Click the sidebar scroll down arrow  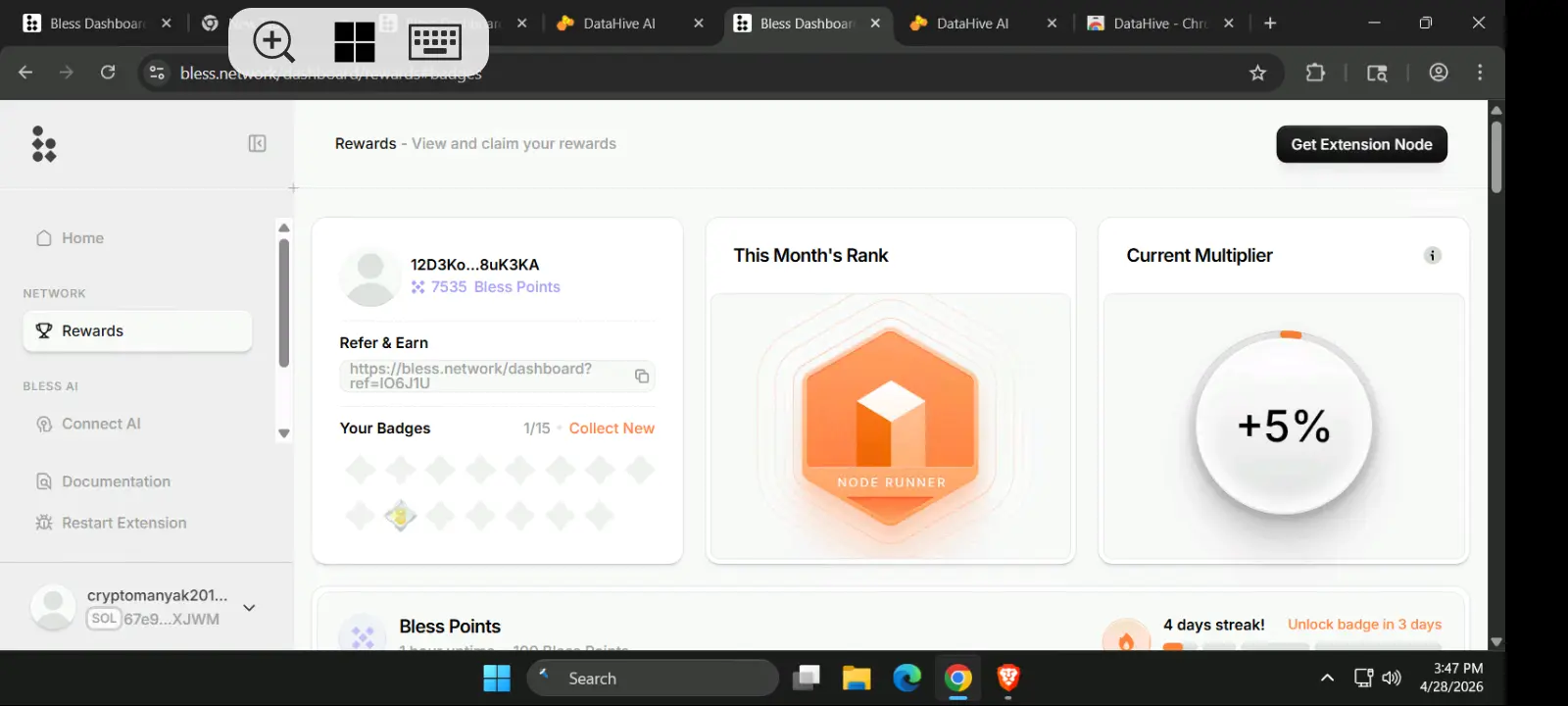pyautogui.click(x=284, y=433)
